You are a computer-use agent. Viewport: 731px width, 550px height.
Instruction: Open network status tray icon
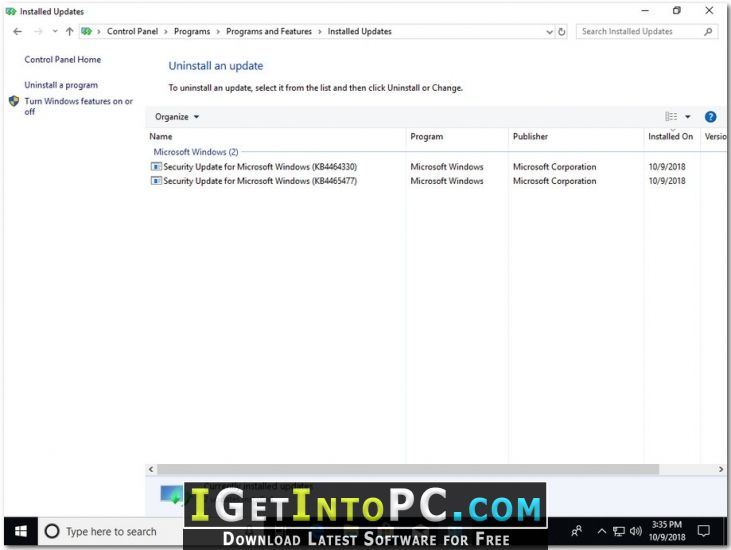[619, 531]
